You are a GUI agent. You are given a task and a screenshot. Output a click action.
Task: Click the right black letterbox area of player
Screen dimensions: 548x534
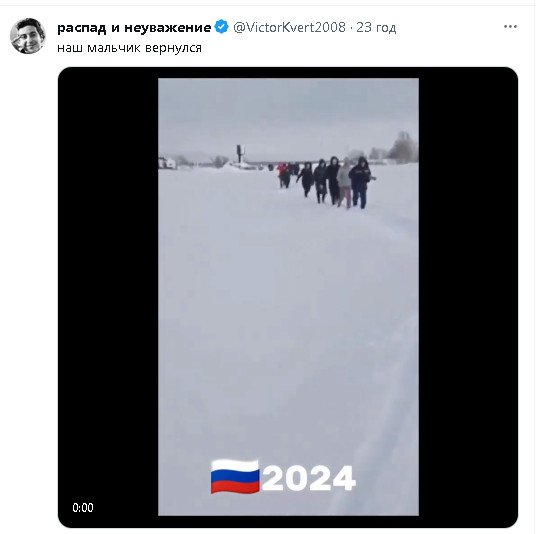point(468,296)
